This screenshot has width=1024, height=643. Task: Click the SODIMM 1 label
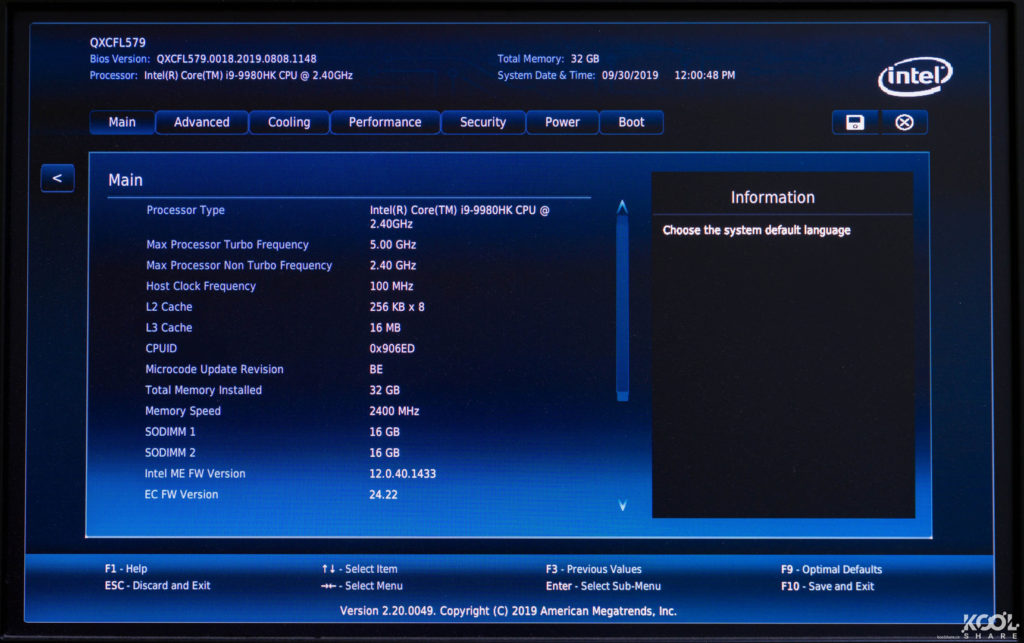pyautogui.click(x=170, y=432)
